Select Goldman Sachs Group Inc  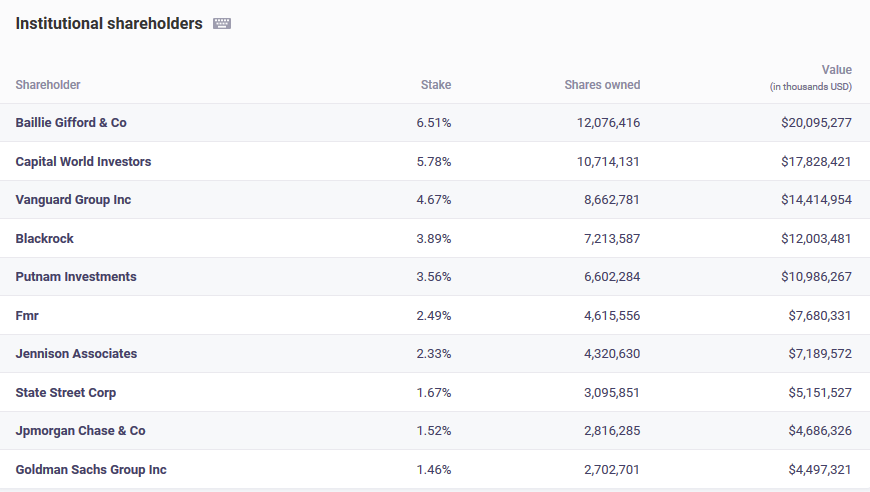click(91, 470)
